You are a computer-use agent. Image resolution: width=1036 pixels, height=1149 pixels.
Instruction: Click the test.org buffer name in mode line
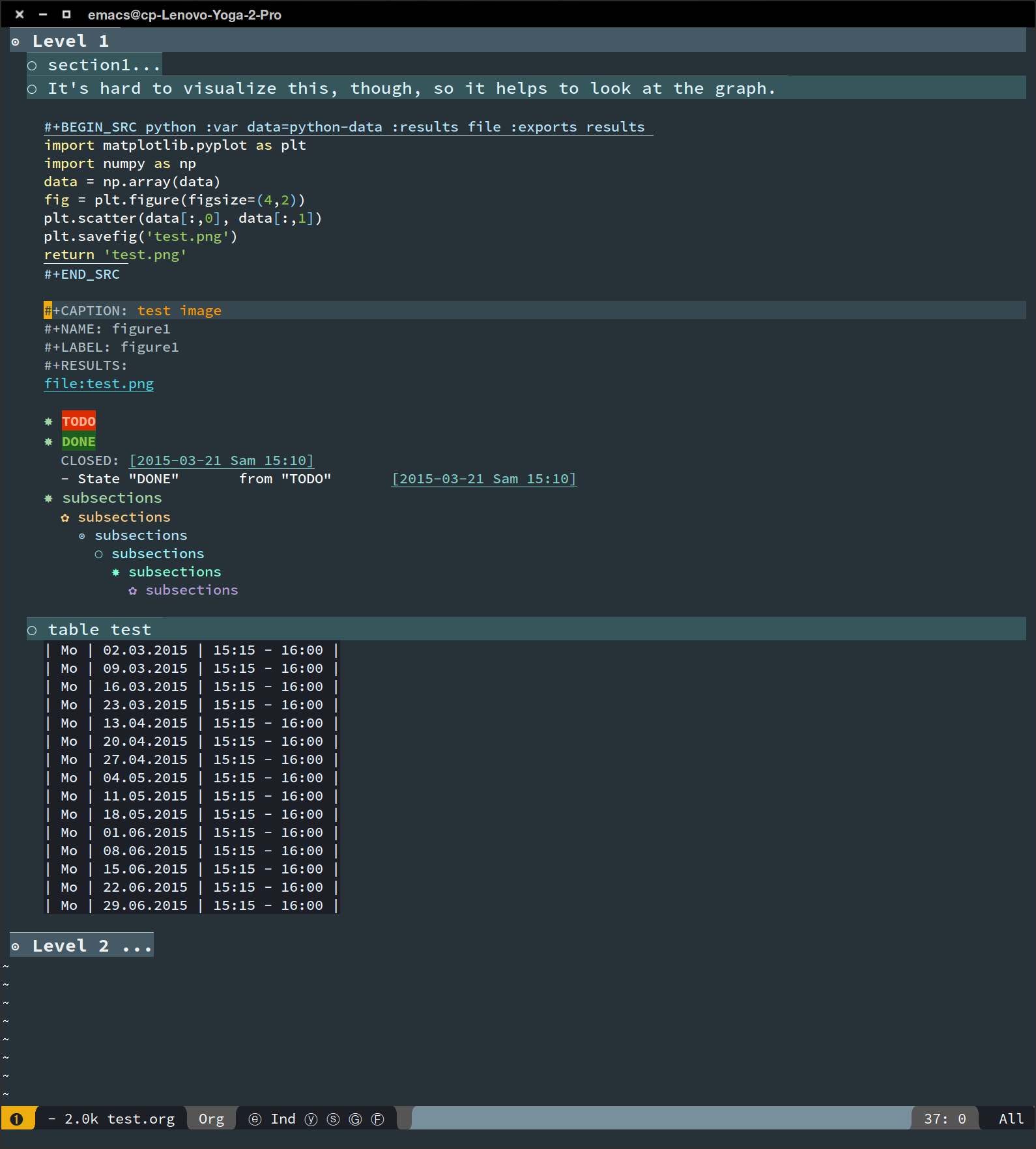click(x=141, y=1119)
